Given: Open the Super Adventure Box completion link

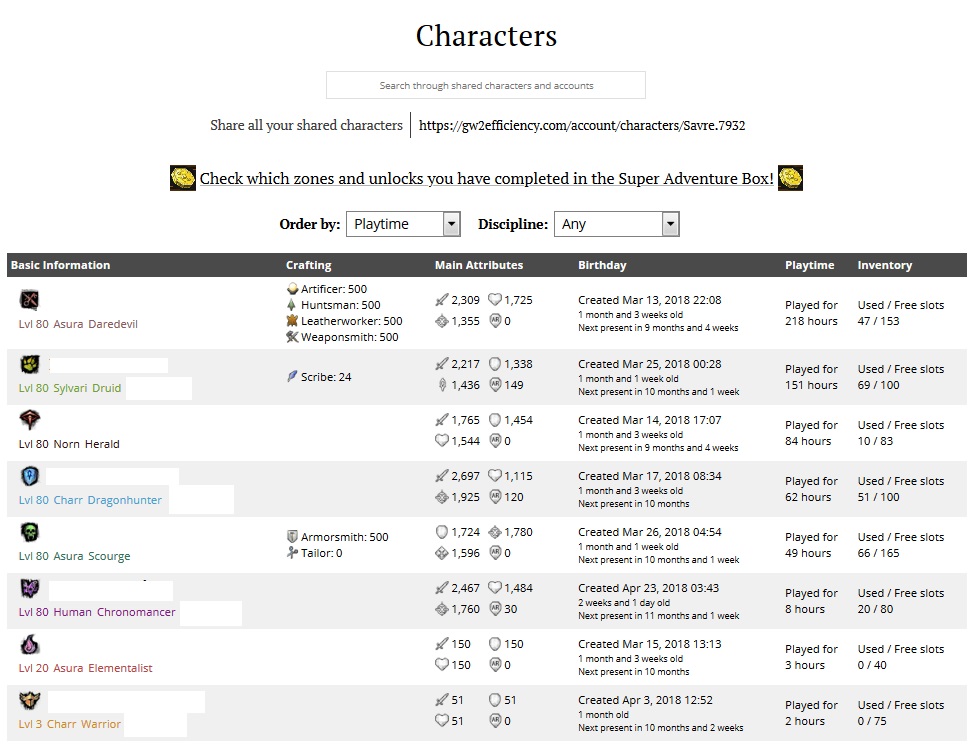Looking at the screenshot, I should [x=486, y=179].
